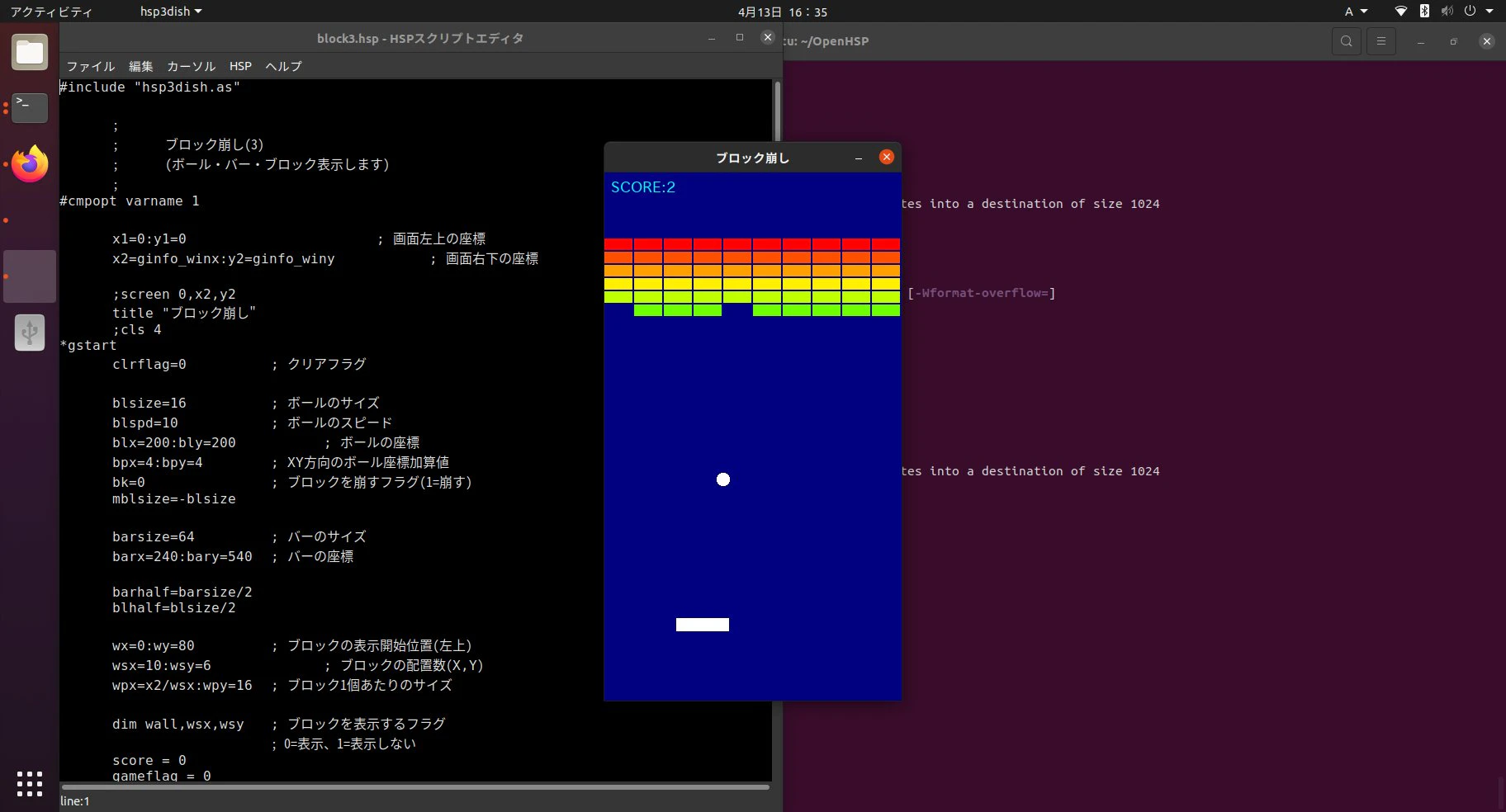Open Wi-Fi status icon in top bar
The height and width of the screenshot is (812, 1506).
pyautogui.click(x=1400, y=12)
